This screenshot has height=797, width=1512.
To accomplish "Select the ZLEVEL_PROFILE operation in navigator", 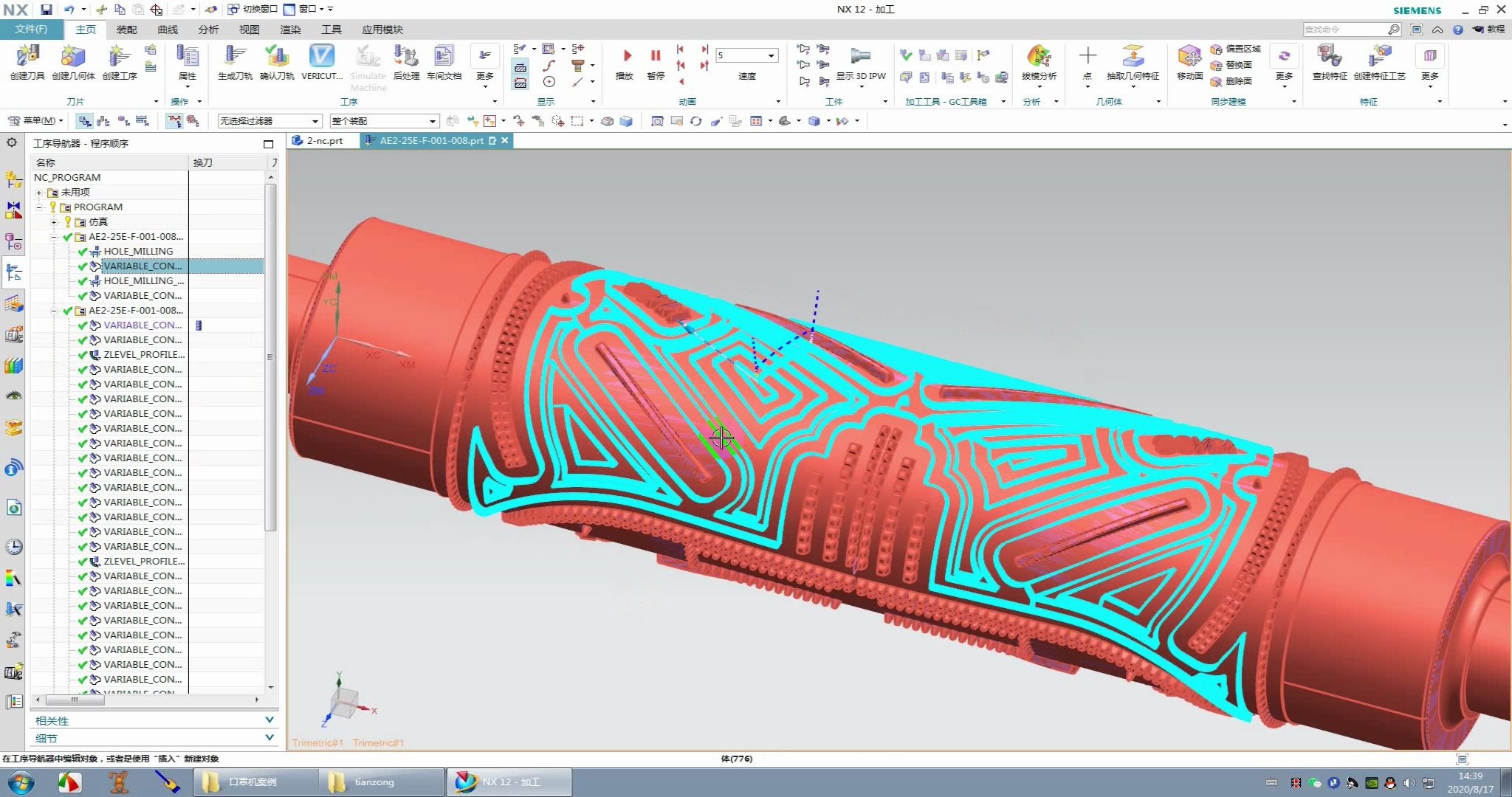I will click(x=143, y=355).
